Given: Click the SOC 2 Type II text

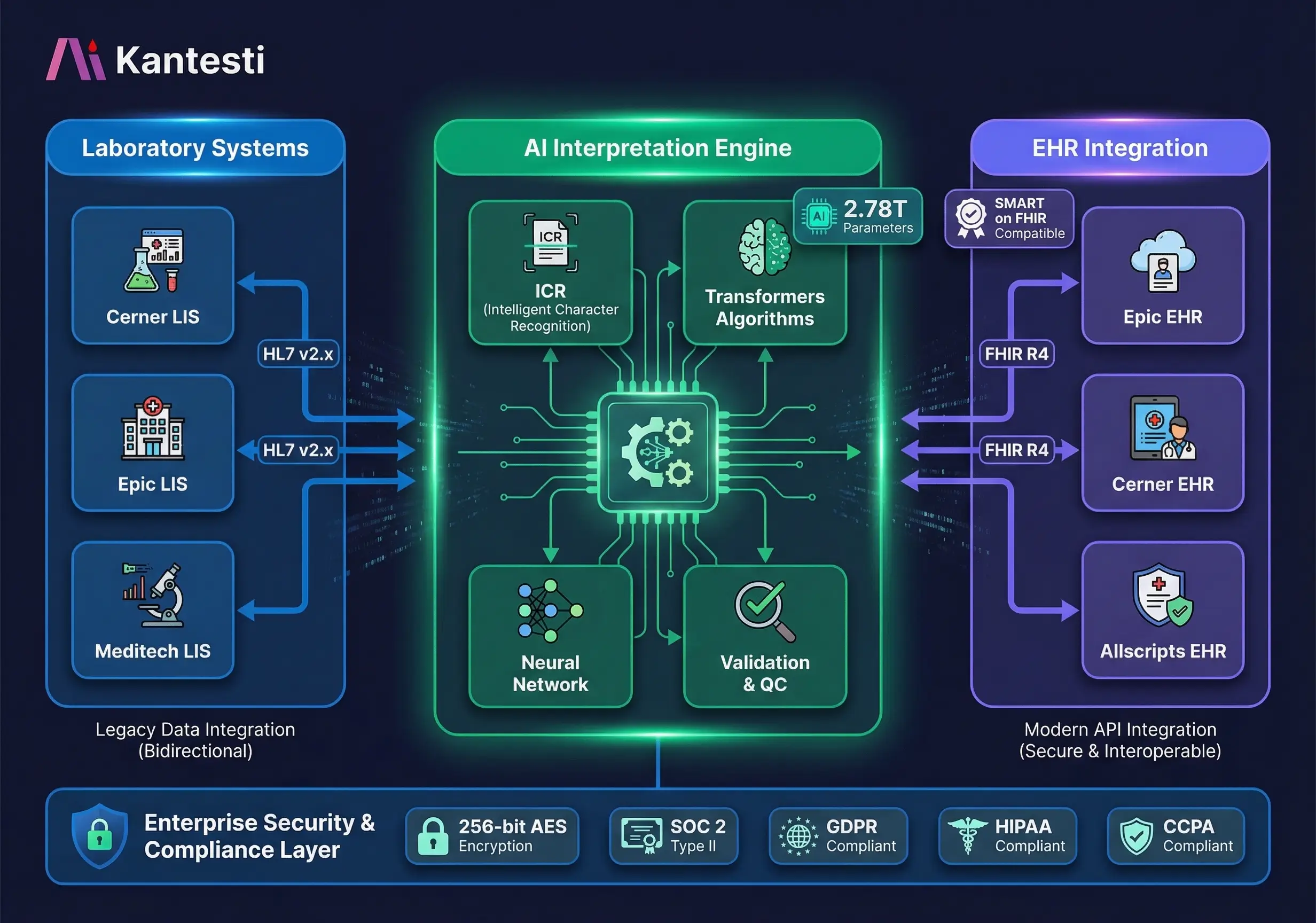Looking at the screenshot, I should pos(698,836).
